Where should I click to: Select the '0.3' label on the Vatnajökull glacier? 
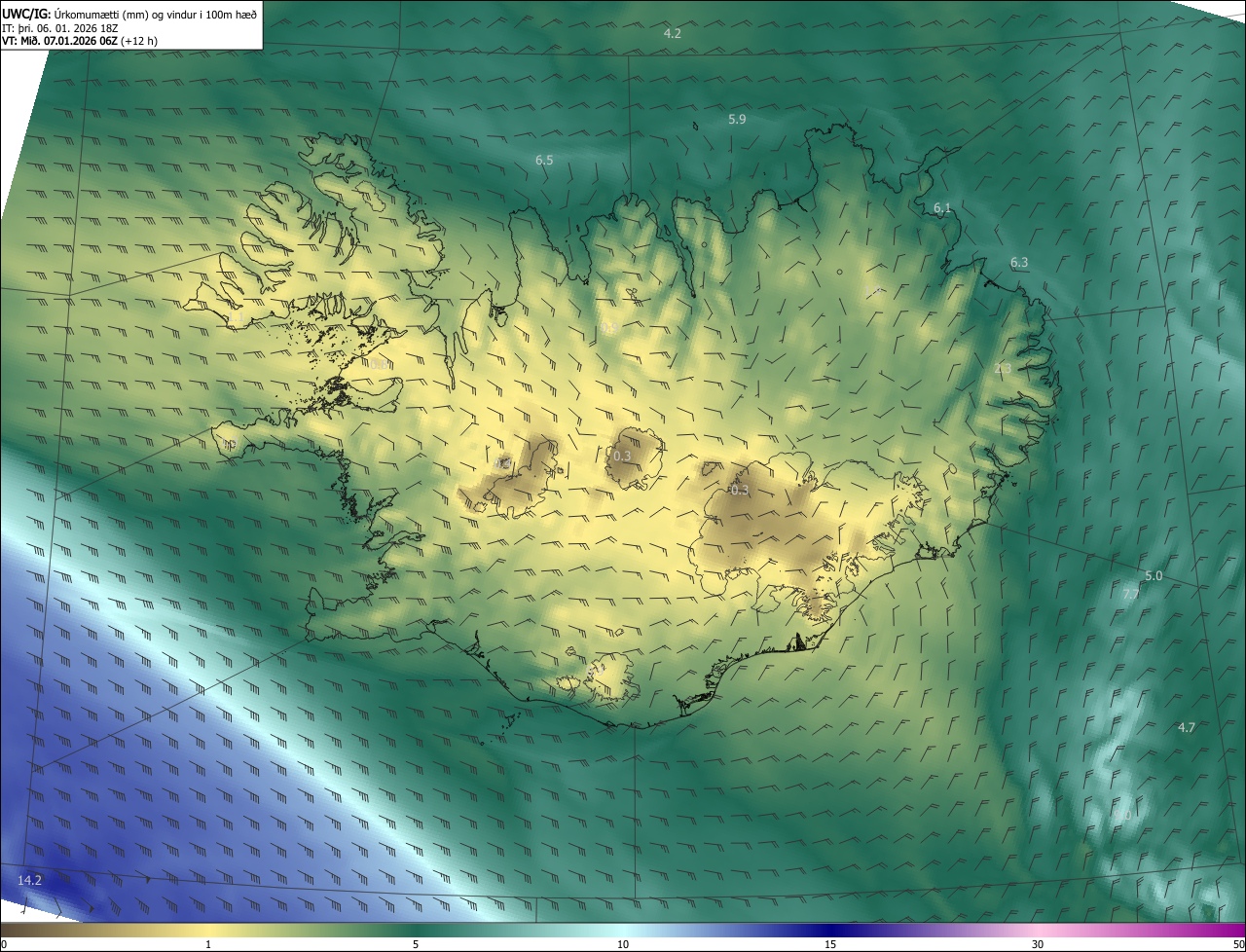click(x=740, y=490)
